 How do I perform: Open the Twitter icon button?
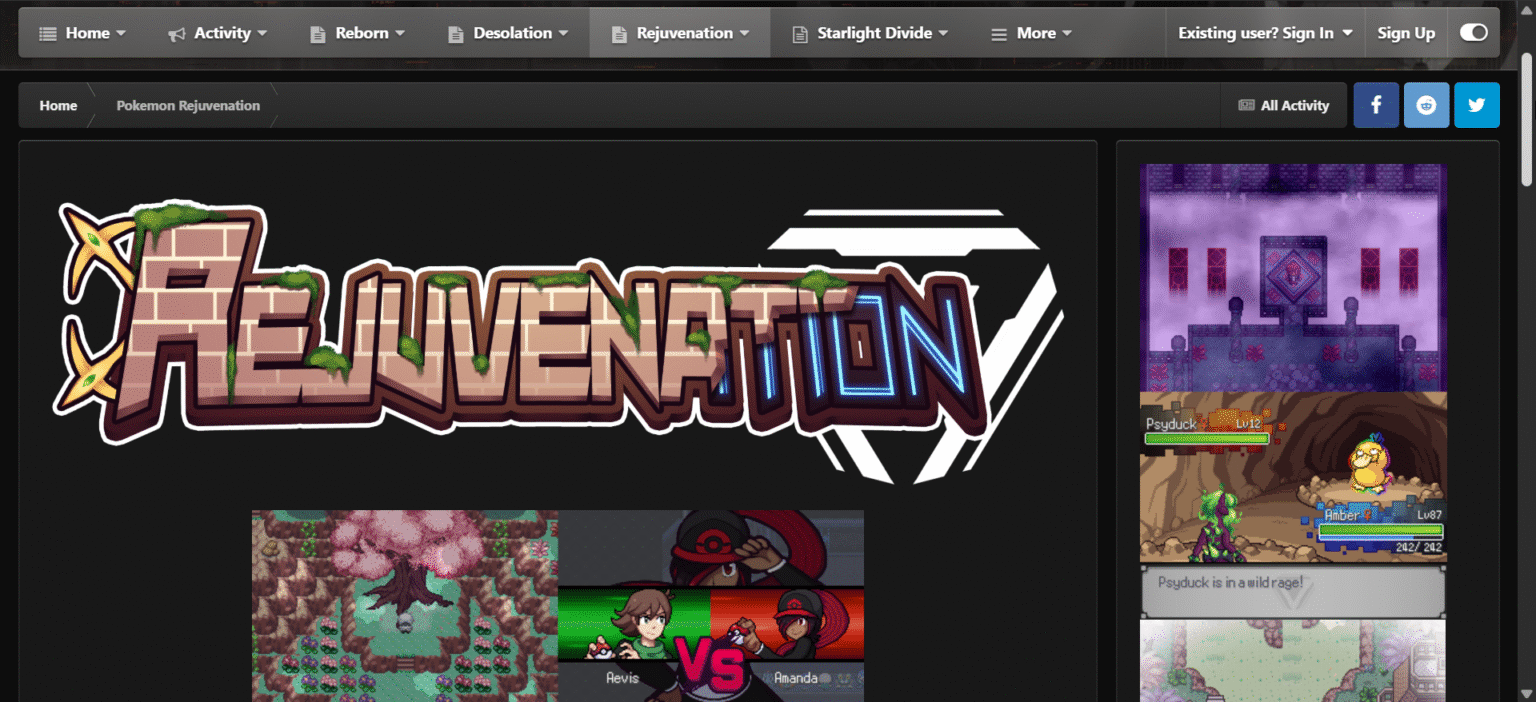pos(1477,105)
